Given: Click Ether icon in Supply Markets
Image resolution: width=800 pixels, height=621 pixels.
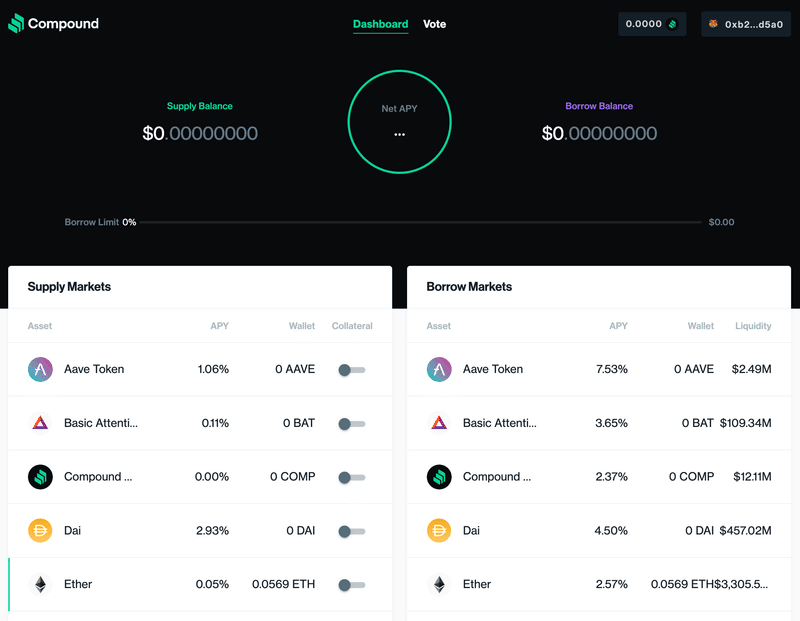Looking at the screenshot, I should 40,584.
